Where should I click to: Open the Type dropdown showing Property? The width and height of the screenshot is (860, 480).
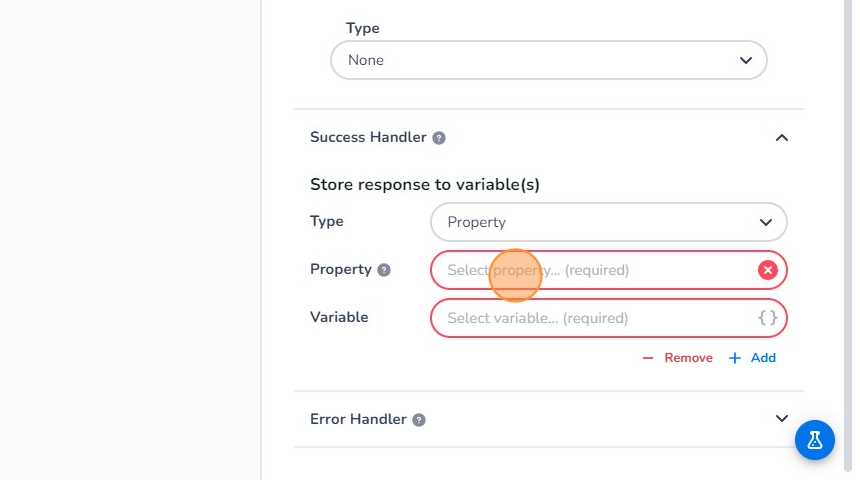(608, 222)
